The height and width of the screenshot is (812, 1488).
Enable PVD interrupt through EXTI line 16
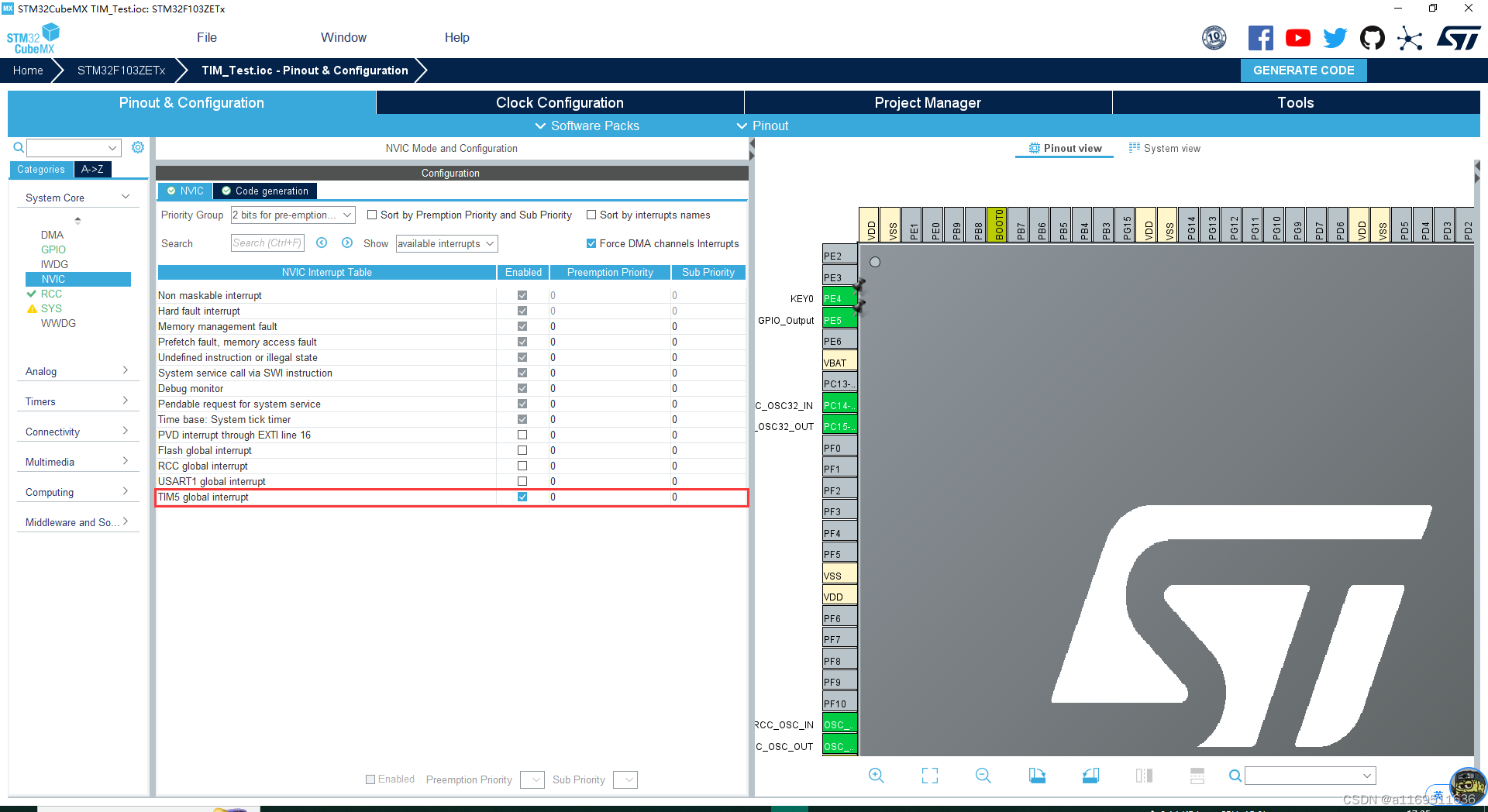(522, 435)
